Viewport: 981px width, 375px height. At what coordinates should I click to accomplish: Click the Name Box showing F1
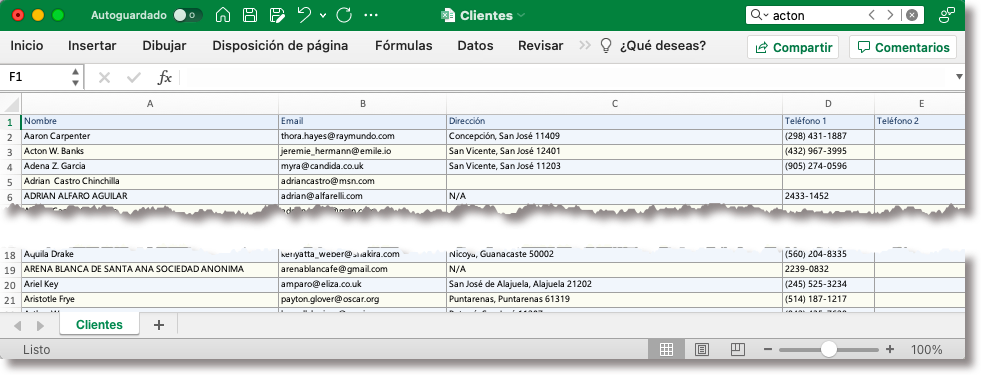click(35, 77)
